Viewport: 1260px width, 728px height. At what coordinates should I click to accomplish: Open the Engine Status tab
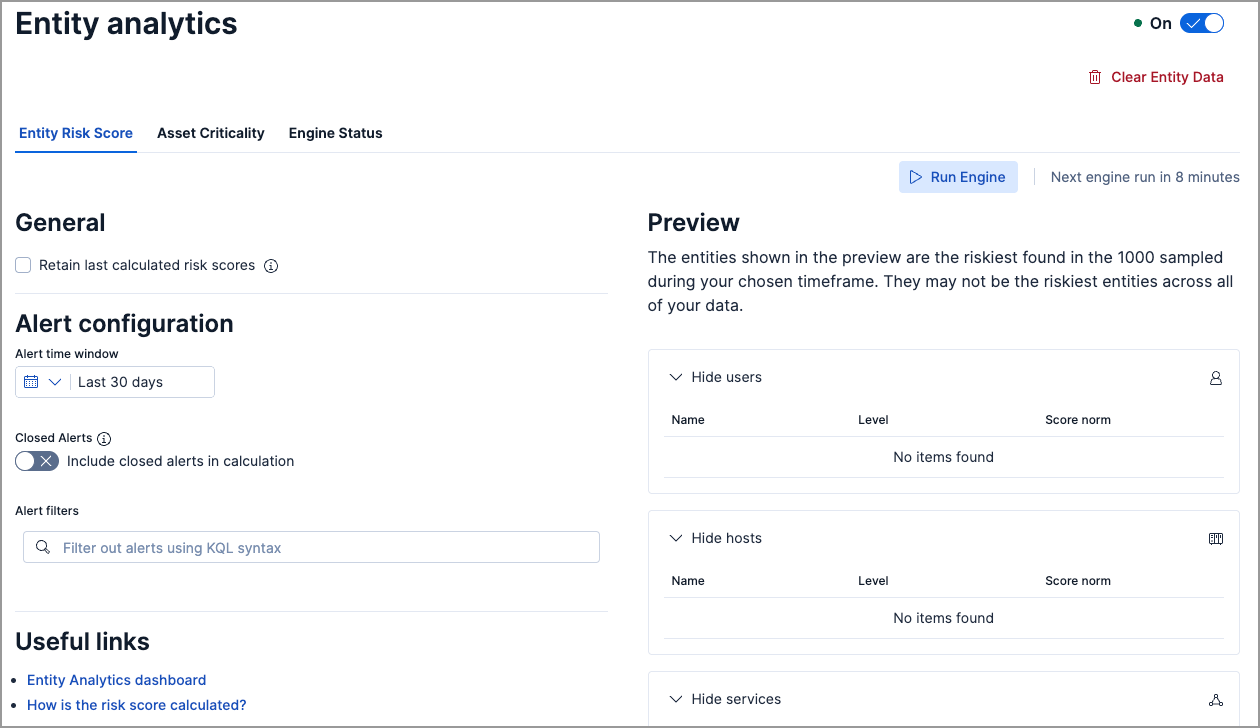[335, 133]
